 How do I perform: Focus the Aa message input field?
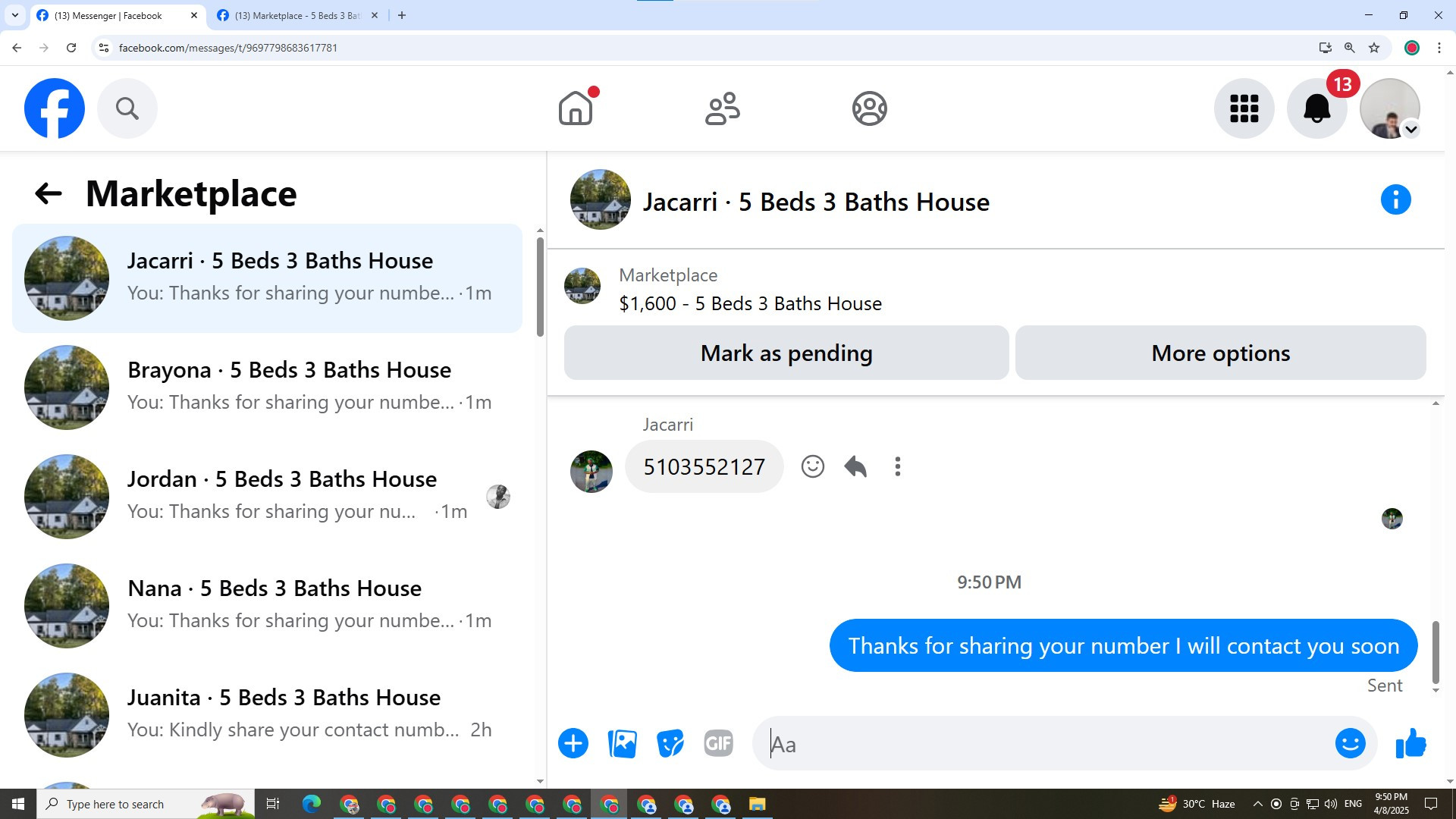[1046, 744]
